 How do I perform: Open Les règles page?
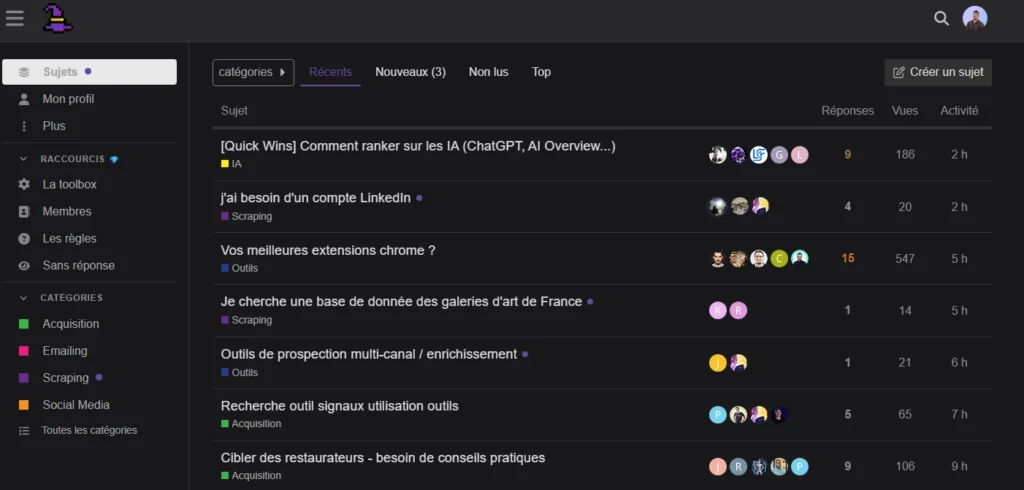(x=70, y=238)
